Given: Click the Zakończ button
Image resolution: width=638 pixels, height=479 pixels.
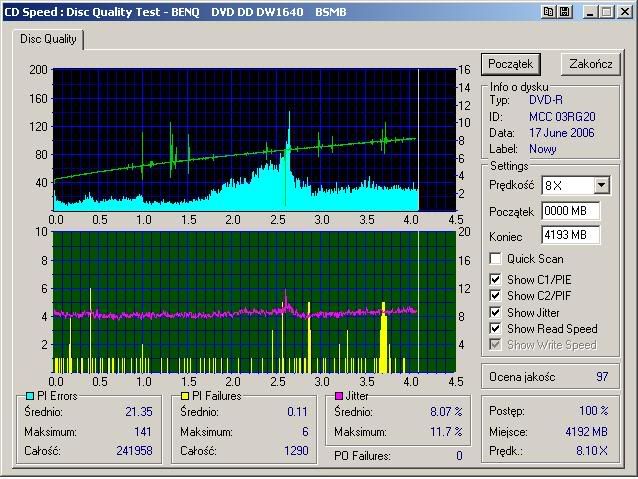Looking at the screenshot, I should click(x=591, y=64).
